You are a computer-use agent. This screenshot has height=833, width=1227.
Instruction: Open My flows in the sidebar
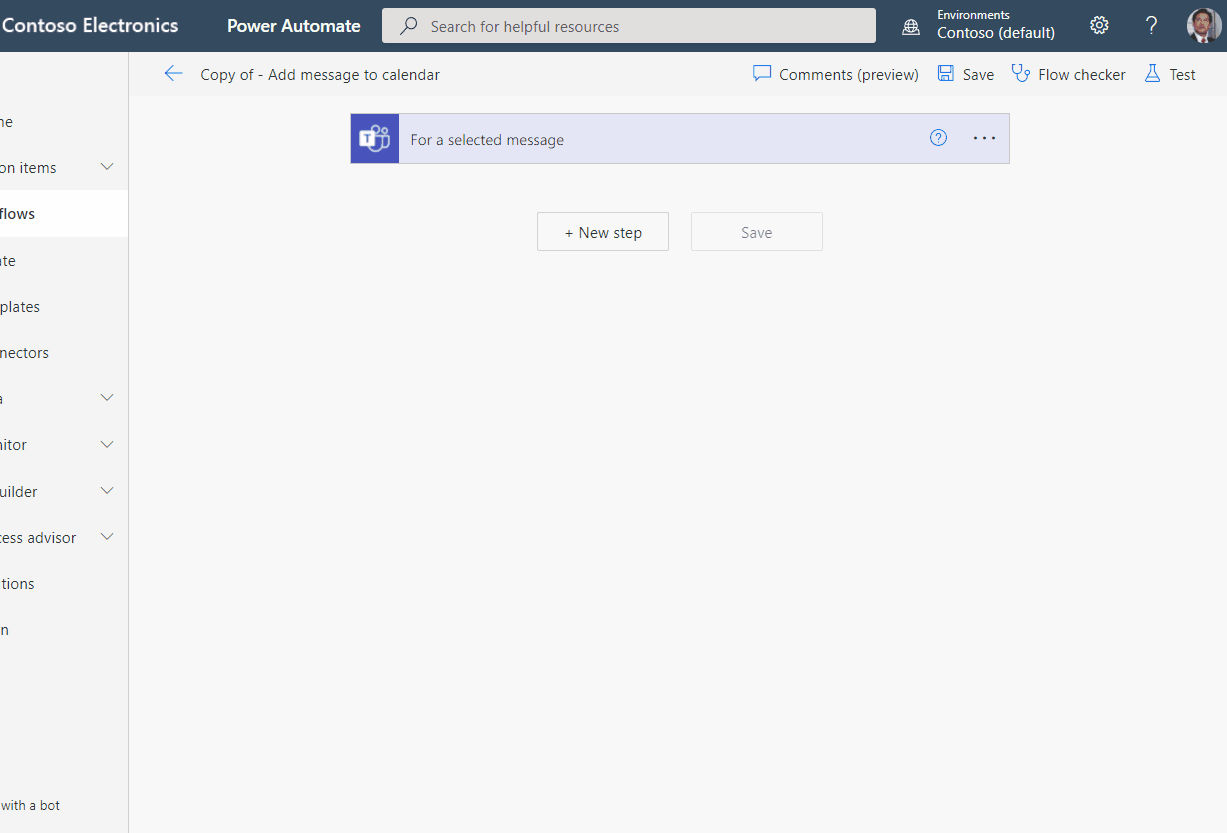64,214
